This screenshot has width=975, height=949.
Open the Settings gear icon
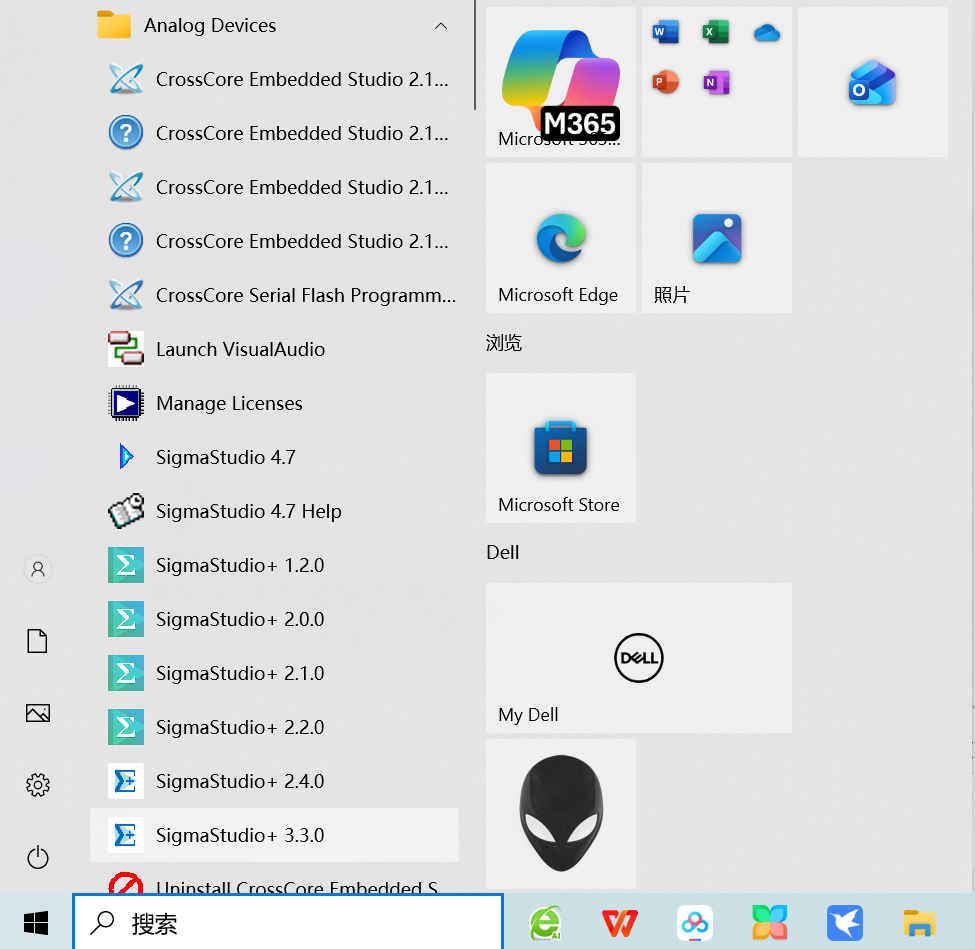pos(38,785)
